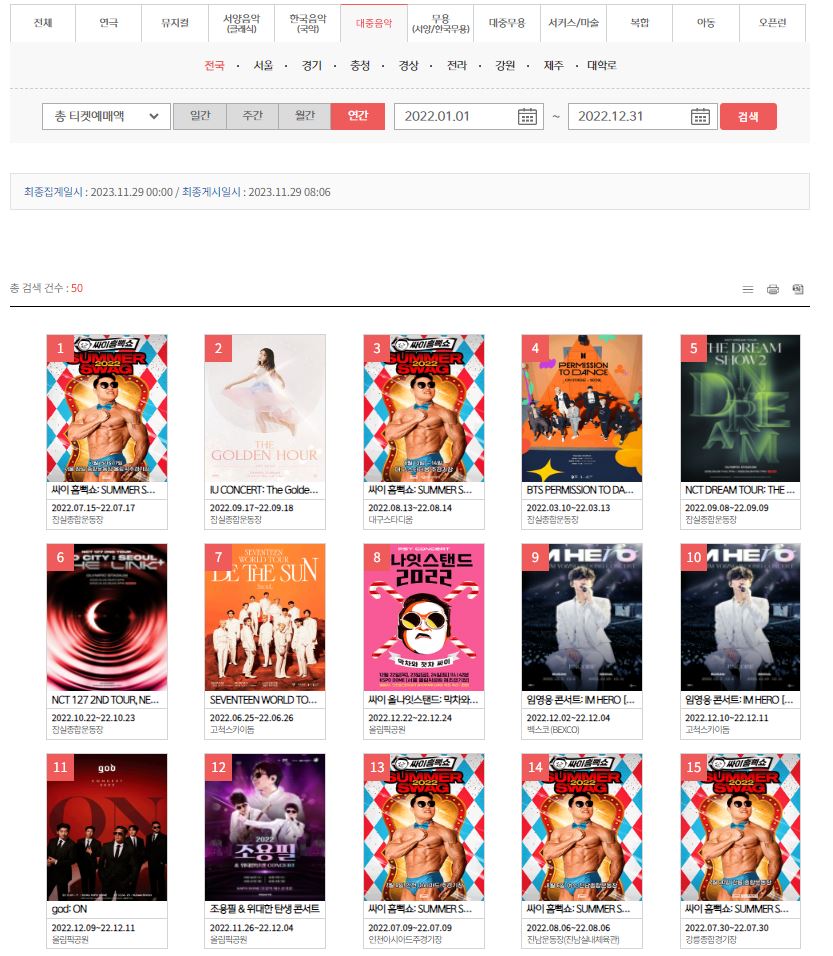Select the 주간 period toggle
833x956 pixels.
pos(252,116)
